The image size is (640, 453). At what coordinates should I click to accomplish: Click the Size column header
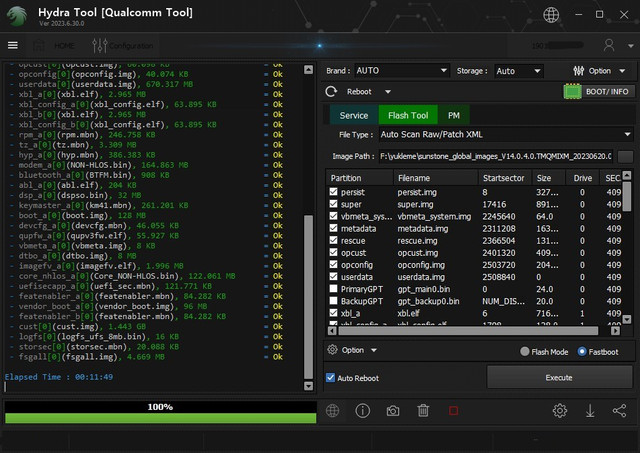point(549,178)
